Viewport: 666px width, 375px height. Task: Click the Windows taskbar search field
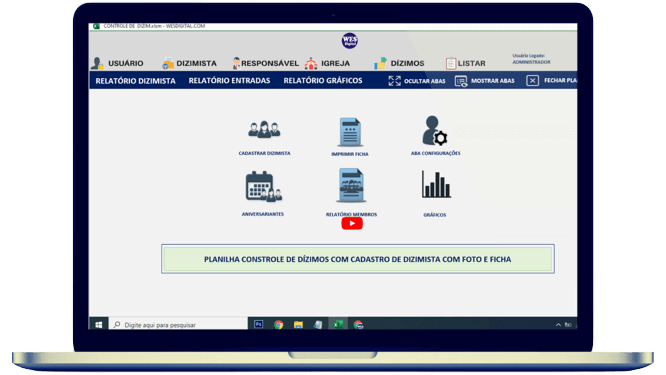point(178,324)
